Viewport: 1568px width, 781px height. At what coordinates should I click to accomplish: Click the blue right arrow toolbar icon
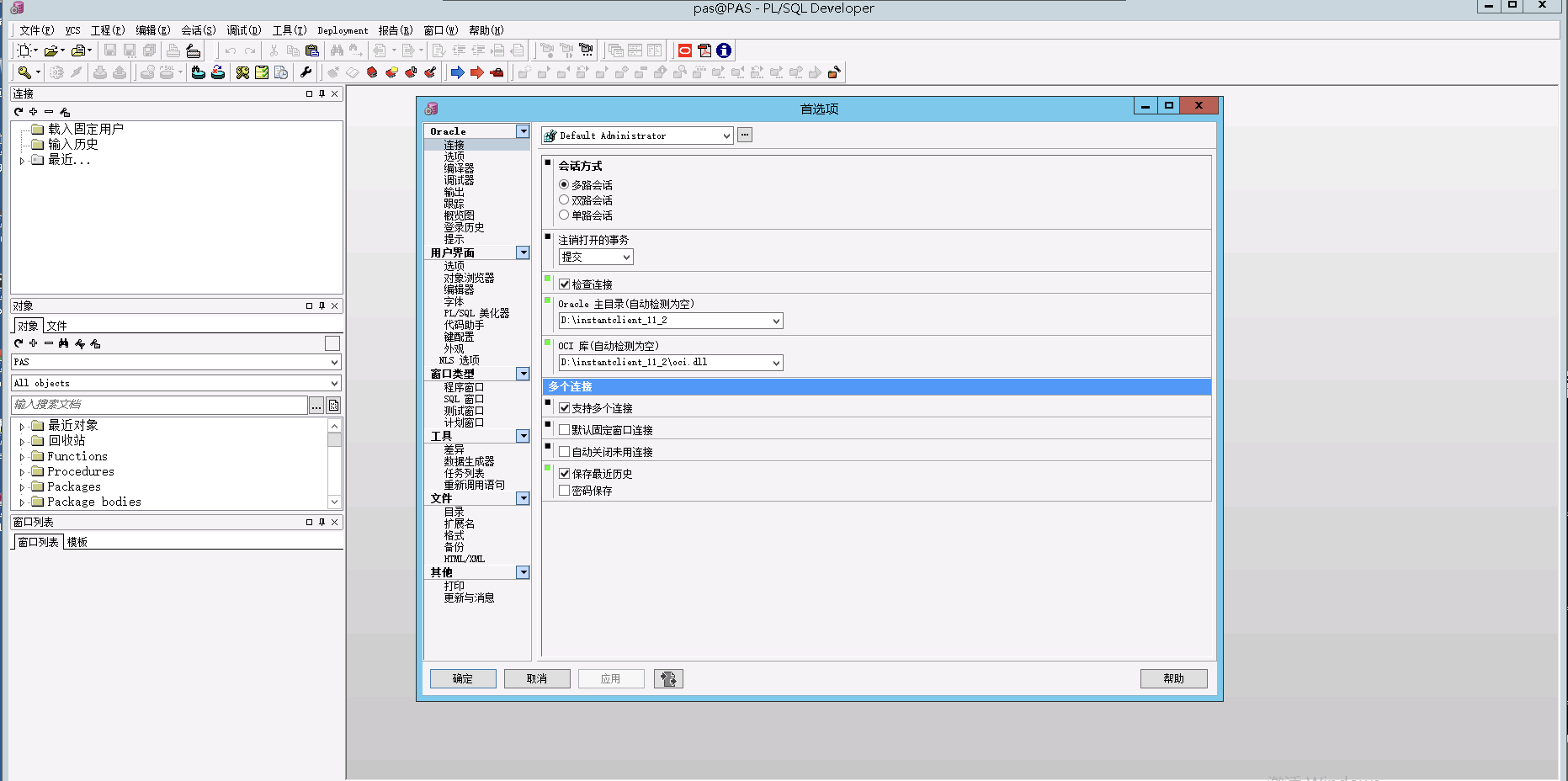point(457,72)
